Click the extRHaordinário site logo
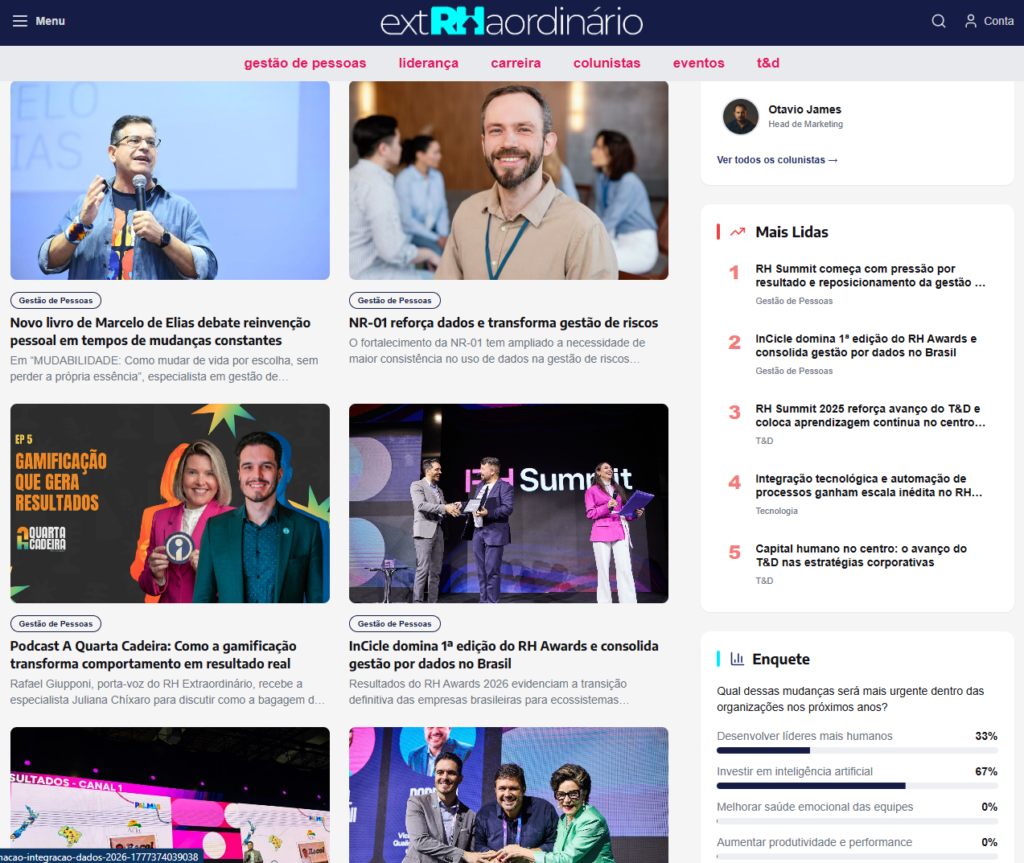Image resolution: width=1024 pixels, height=863 pixels. click(x=511, y=22)
